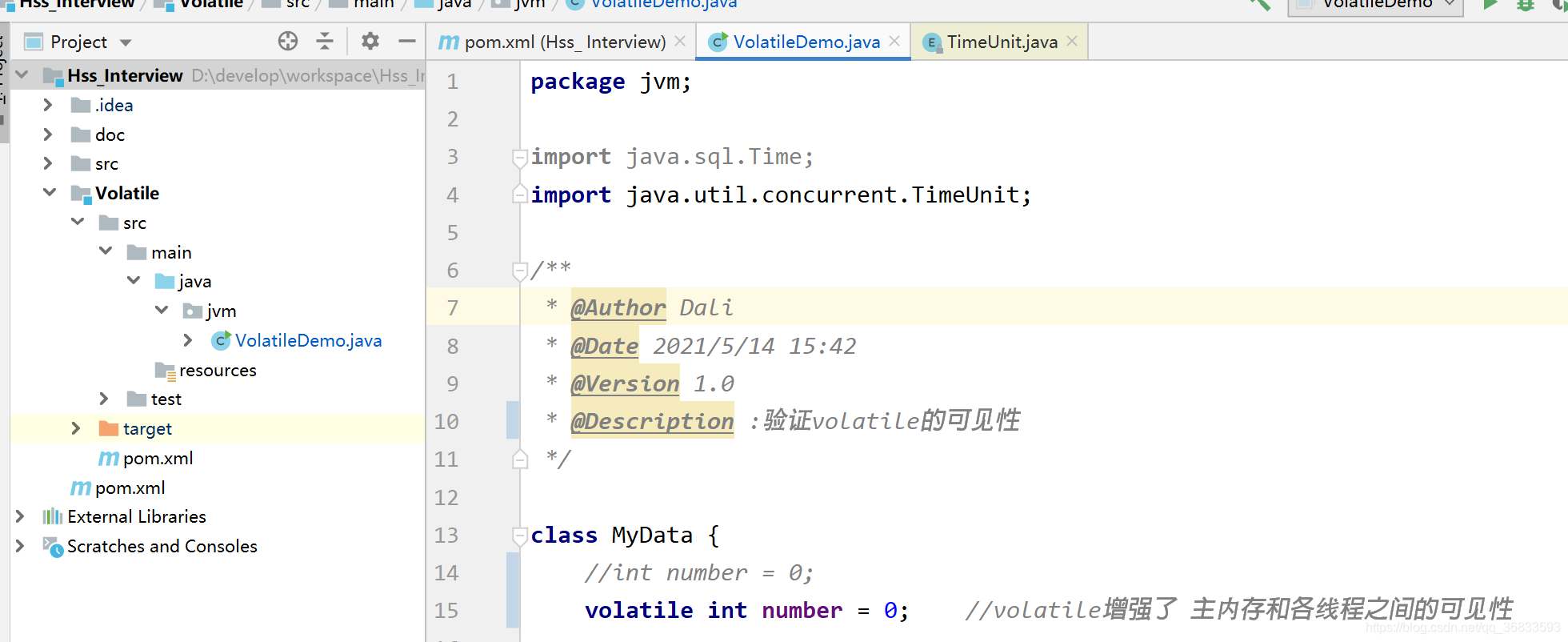Click the @Author tag in comment
Screen dimensions: 1568x642
pos(618,308)
